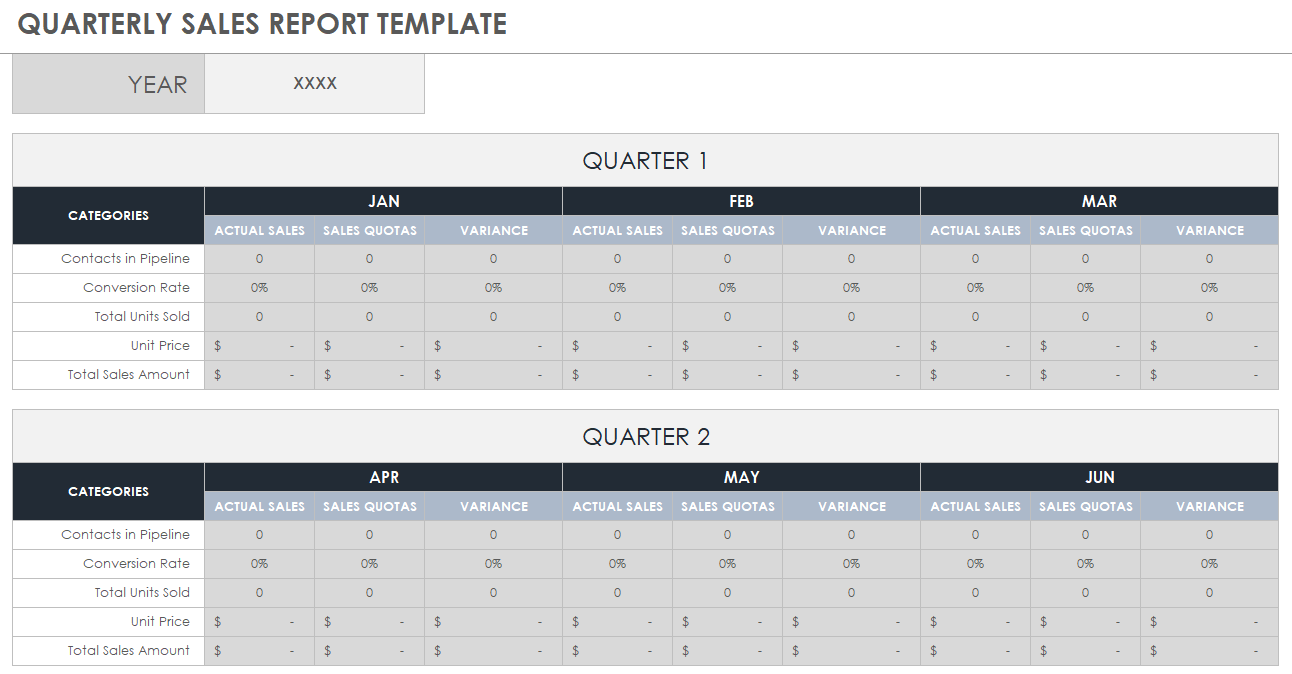Viewport: 1292px width, 674px height.
Task: Select JAN Actual Sales Contacts in Pipeline cell
Action: (x=260, y=258)
